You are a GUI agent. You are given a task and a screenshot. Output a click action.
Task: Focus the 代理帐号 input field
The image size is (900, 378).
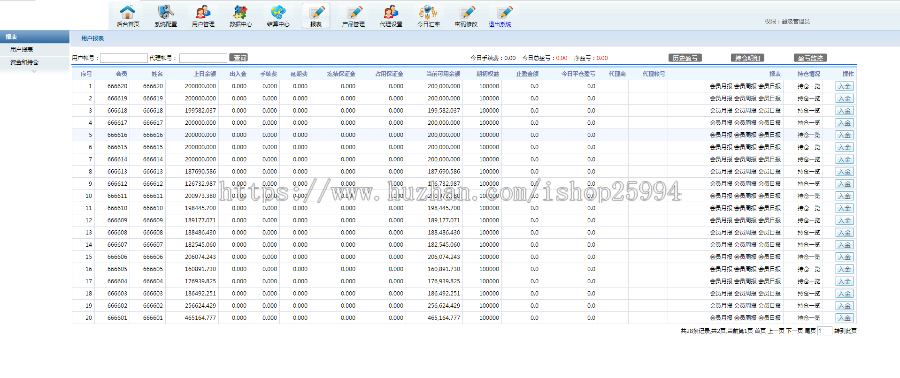pyautogui.click(x=203, y=58)
